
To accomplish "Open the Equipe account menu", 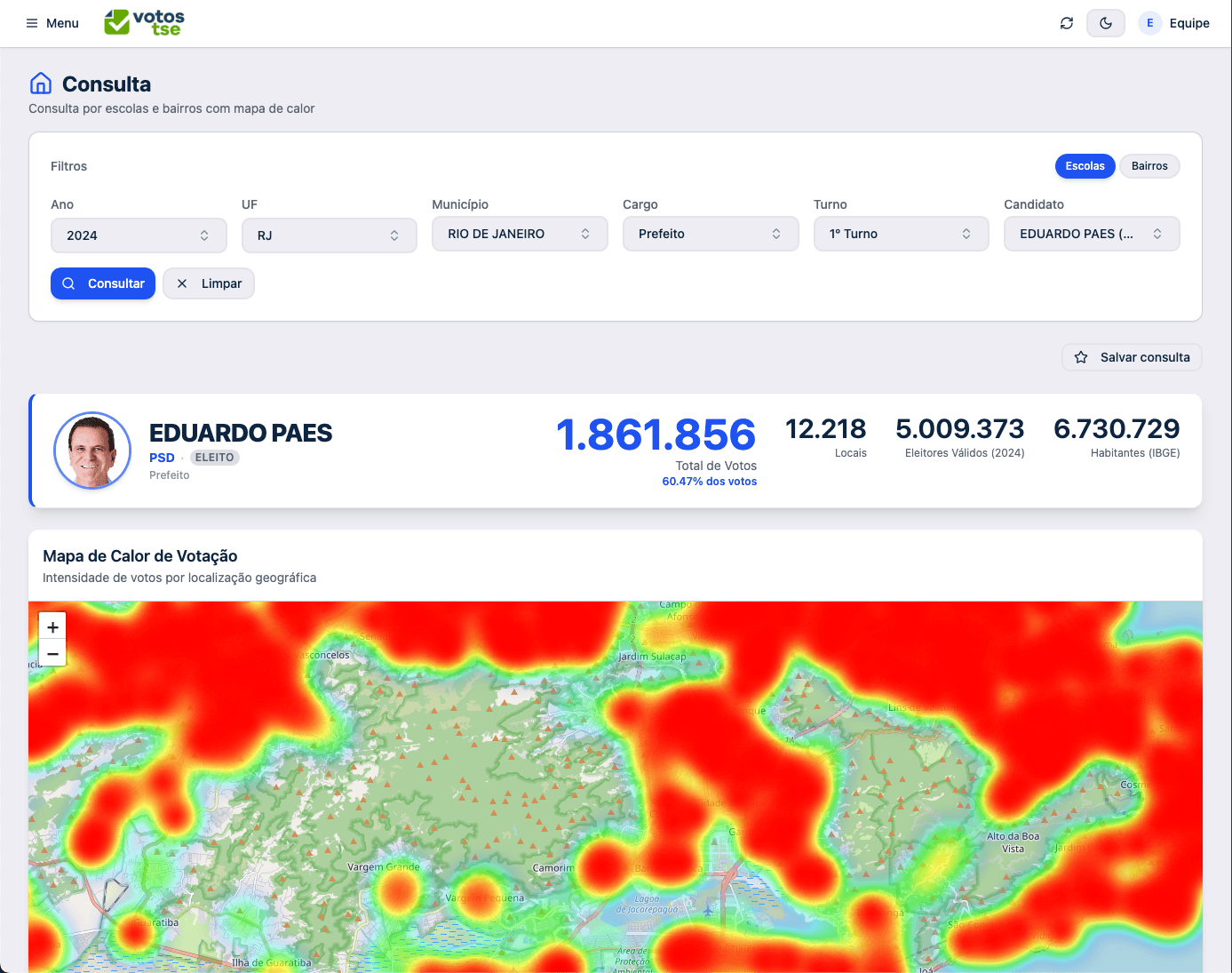I will 1174,23.
